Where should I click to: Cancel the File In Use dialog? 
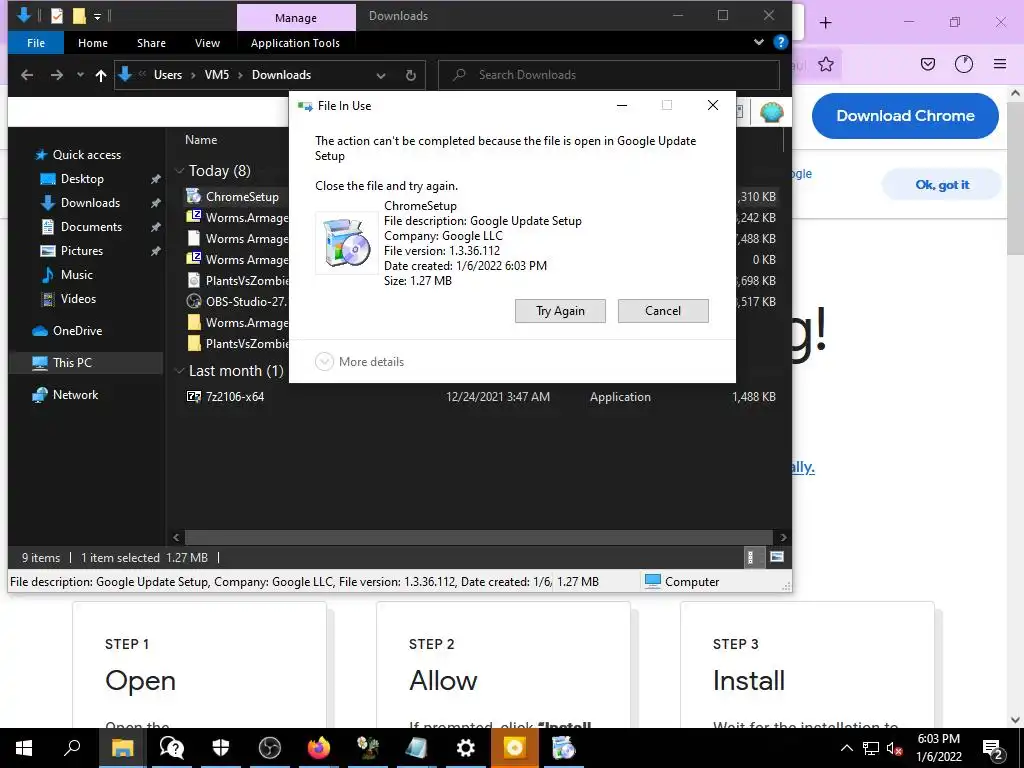(x=663, y=311)
